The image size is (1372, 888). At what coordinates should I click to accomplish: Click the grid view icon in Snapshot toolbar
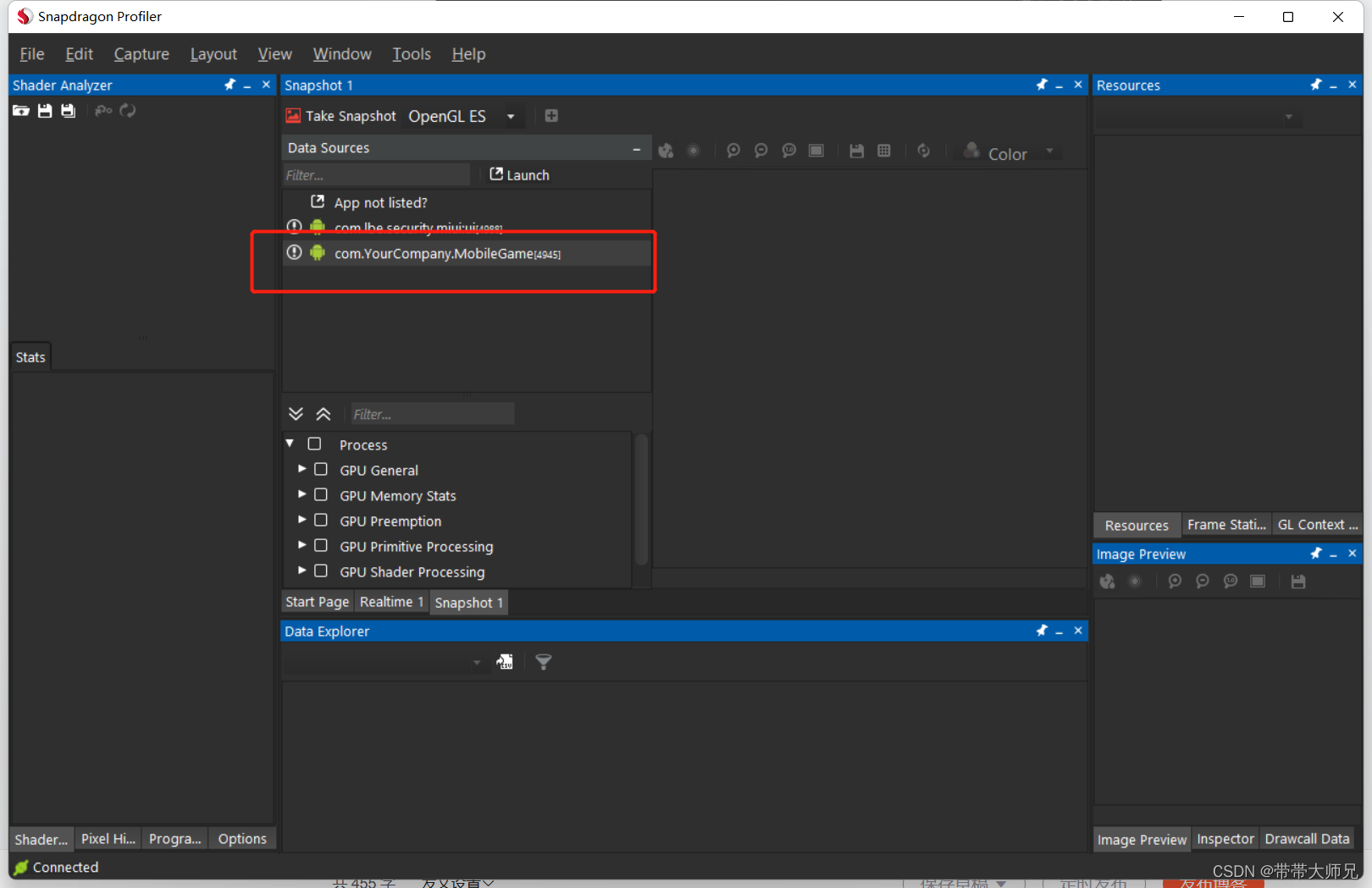point(884,150)
